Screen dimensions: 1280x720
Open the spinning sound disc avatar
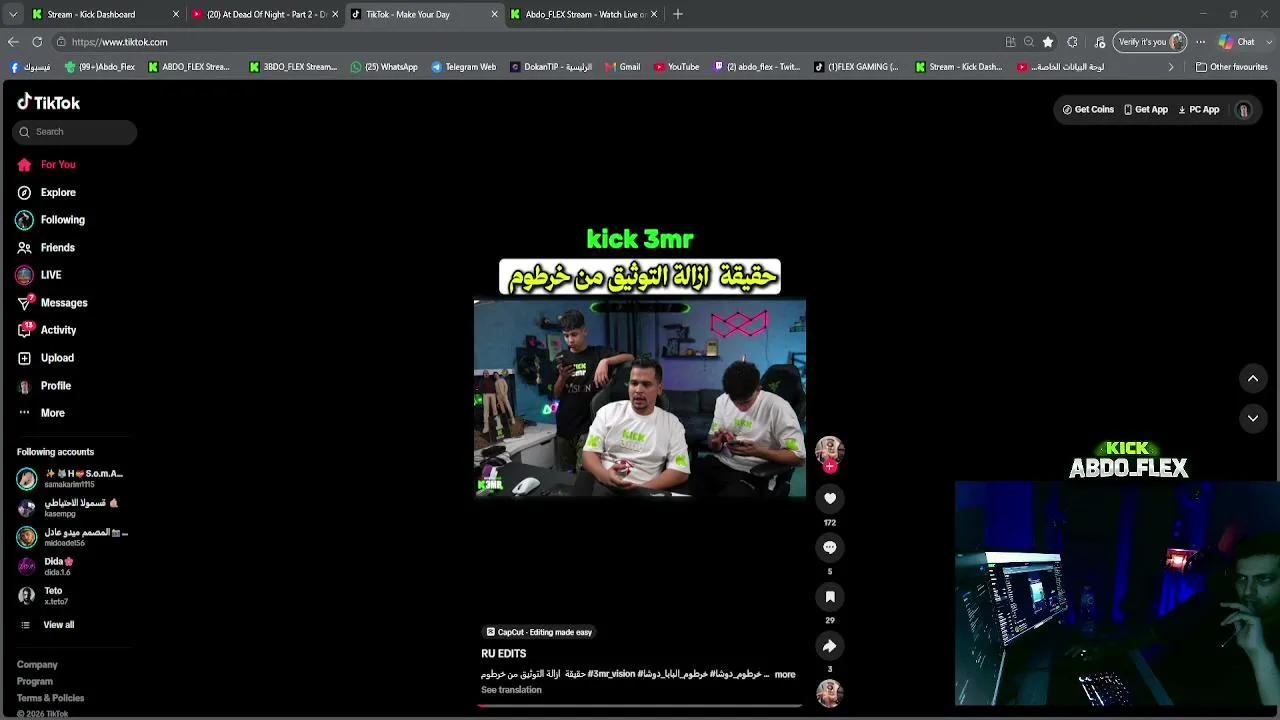pos(829,692)
